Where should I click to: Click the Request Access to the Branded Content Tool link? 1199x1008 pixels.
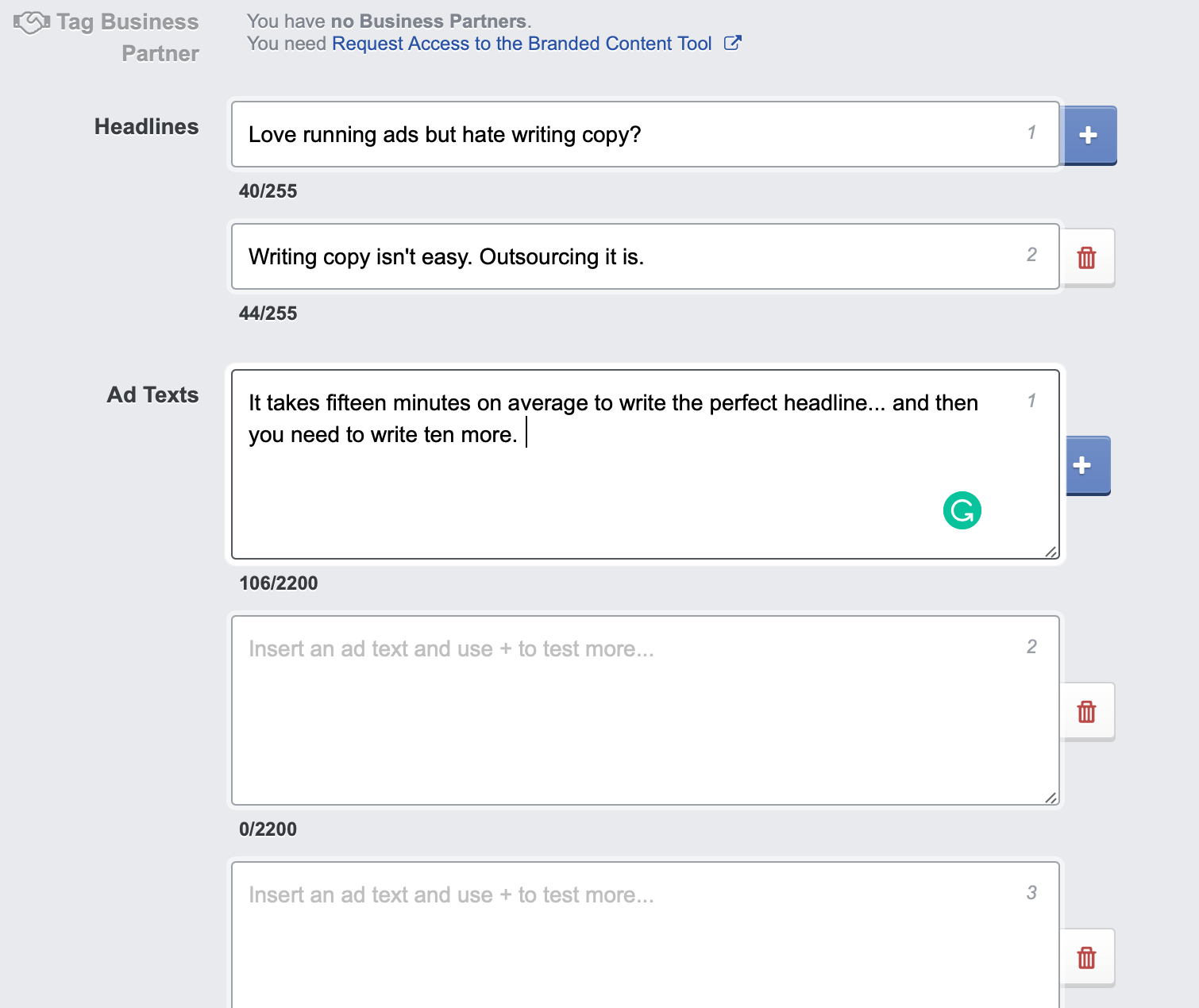pos(520,43)
